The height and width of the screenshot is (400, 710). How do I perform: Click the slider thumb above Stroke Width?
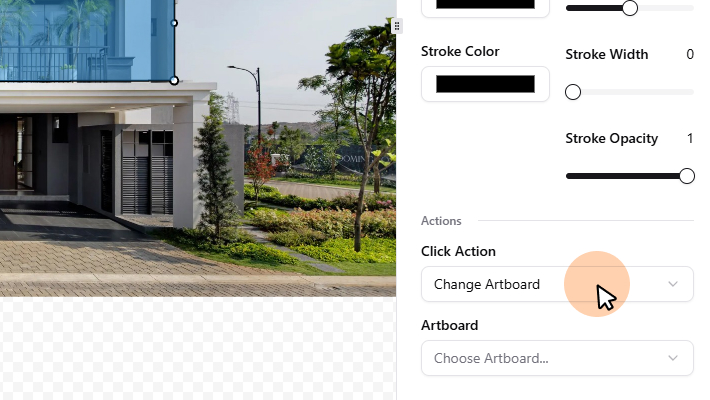click(x=630, y=8)
